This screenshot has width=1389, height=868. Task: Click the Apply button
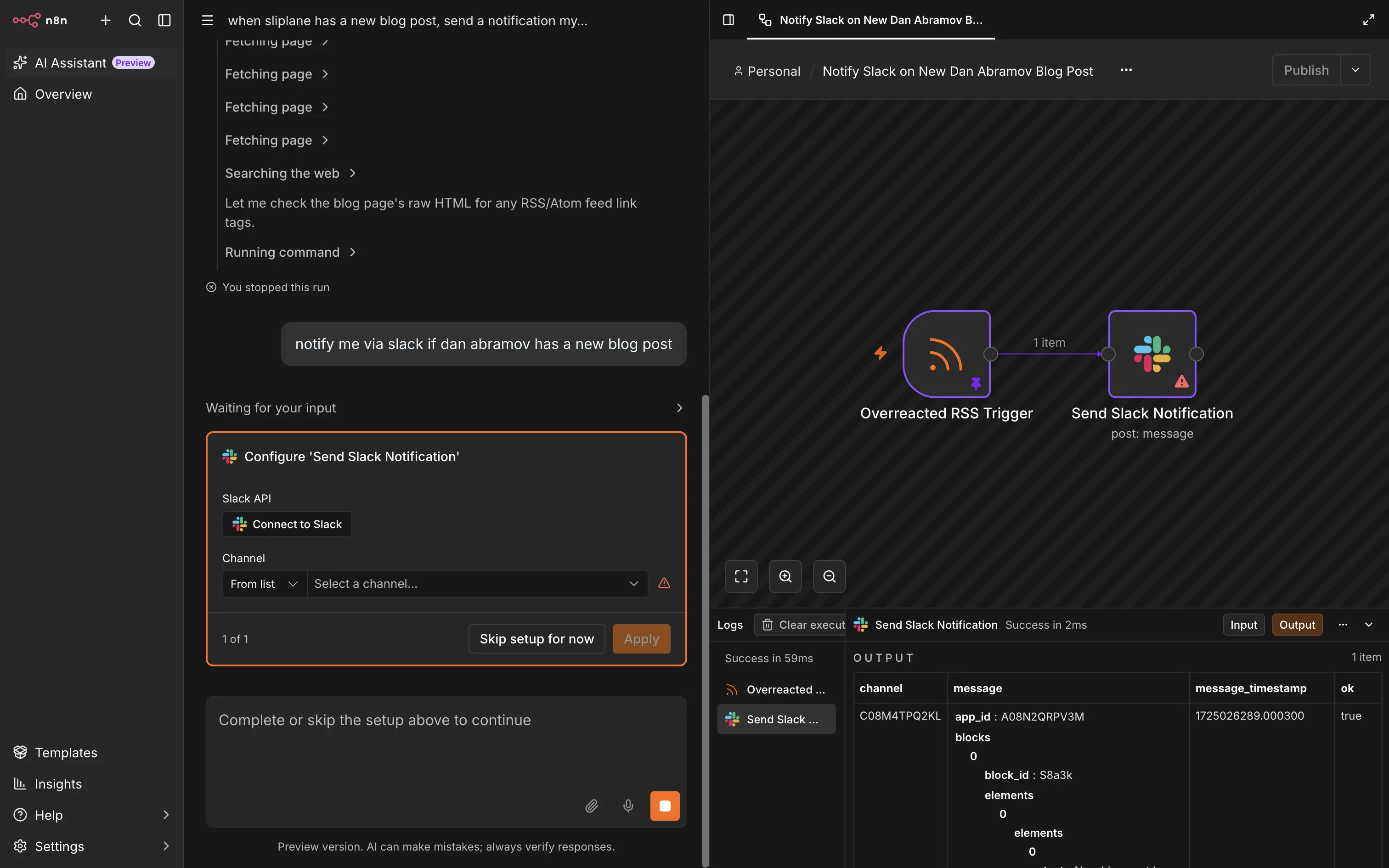[641, 639]
